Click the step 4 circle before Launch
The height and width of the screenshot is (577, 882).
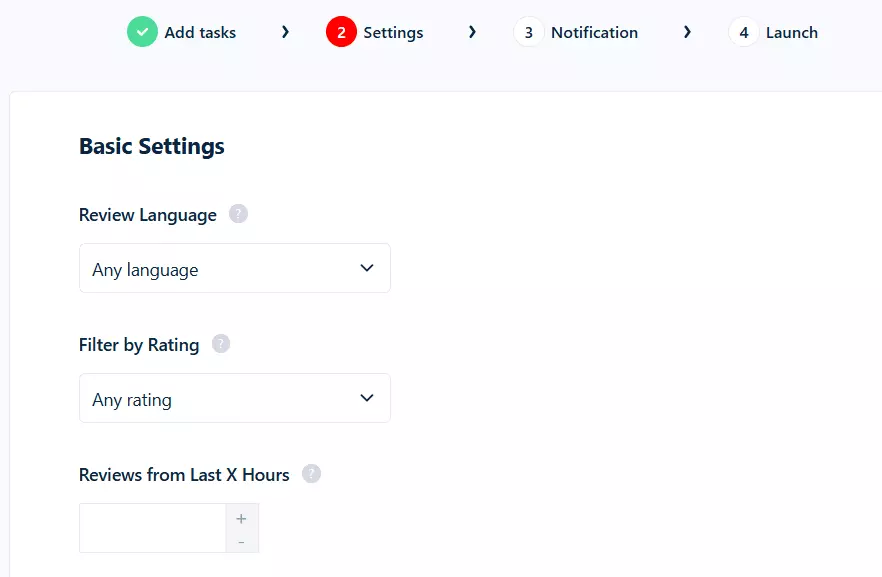tap(743, 32)
